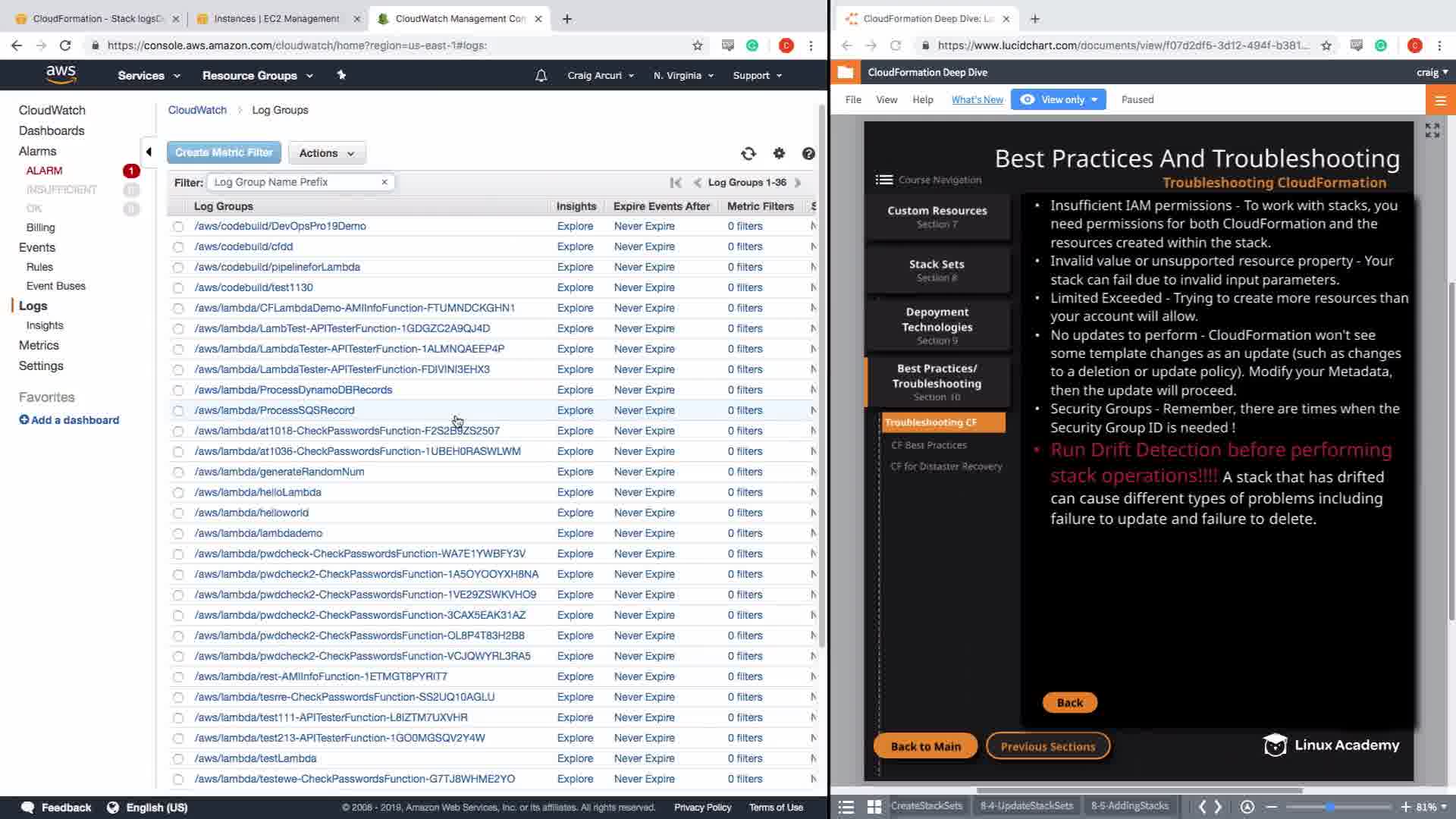Switch to Lucidchart page grid view icon
The image size is (1456, 819).
click(874, 807)
